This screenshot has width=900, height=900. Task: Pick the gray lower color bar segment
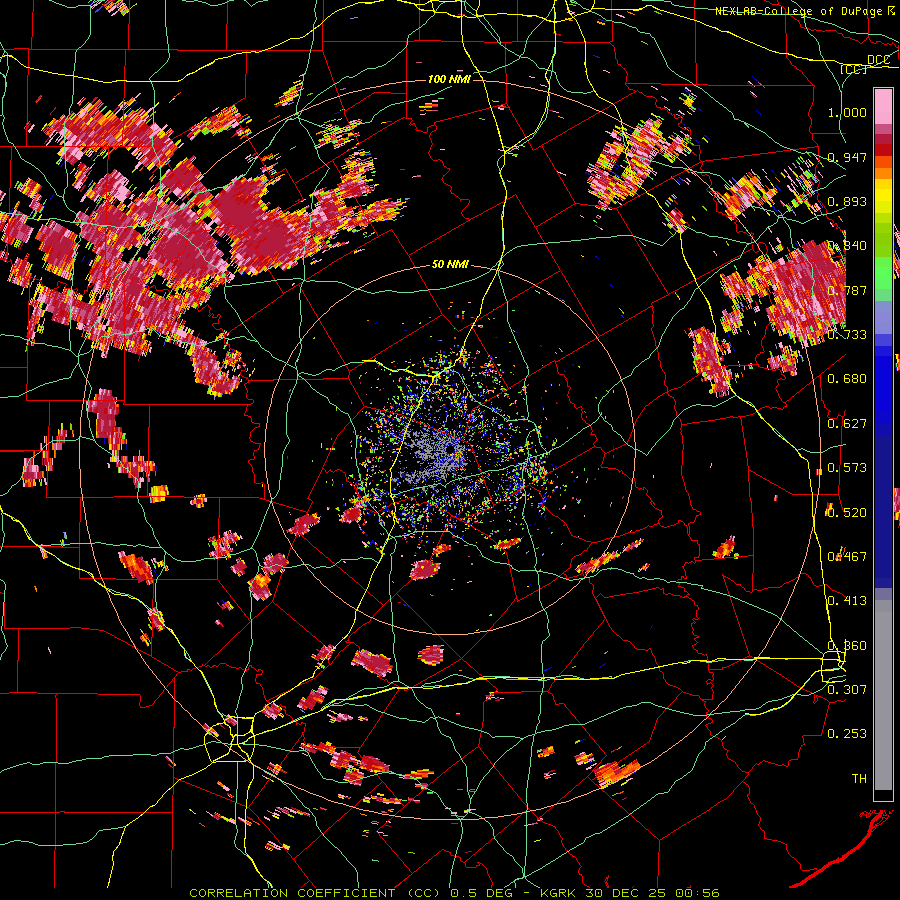(883, 695)
